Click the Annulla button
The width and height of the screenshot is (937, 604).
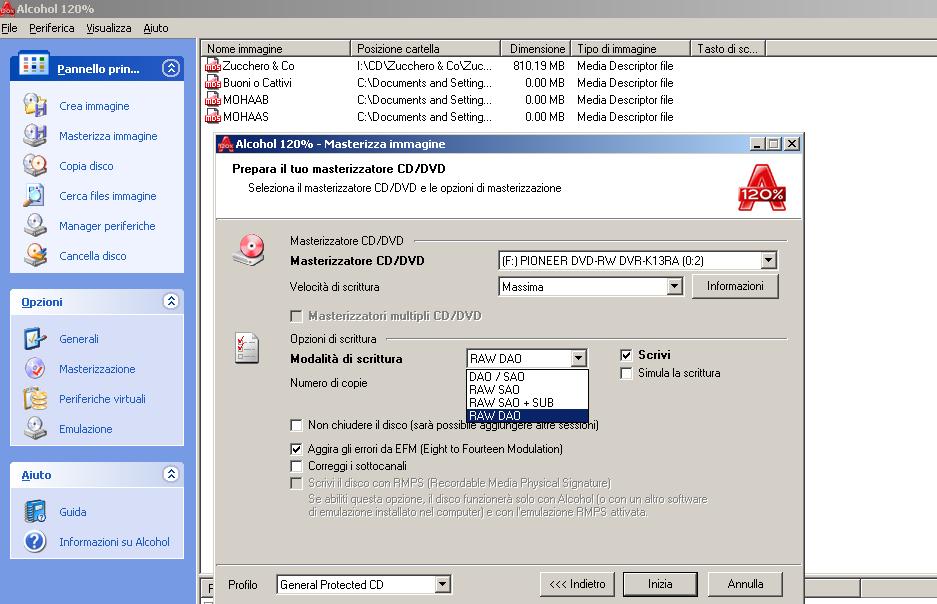coord(745,584)
